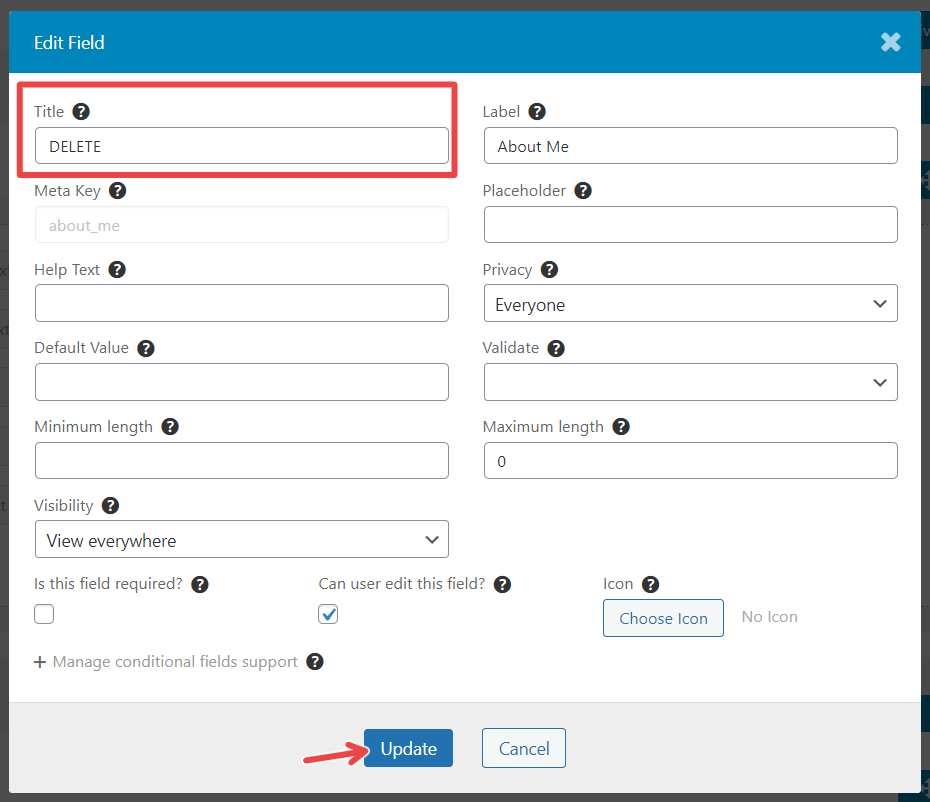Open the Title help tooltip icon
Viewport: 930px width, 802px height.
point(80,111)
